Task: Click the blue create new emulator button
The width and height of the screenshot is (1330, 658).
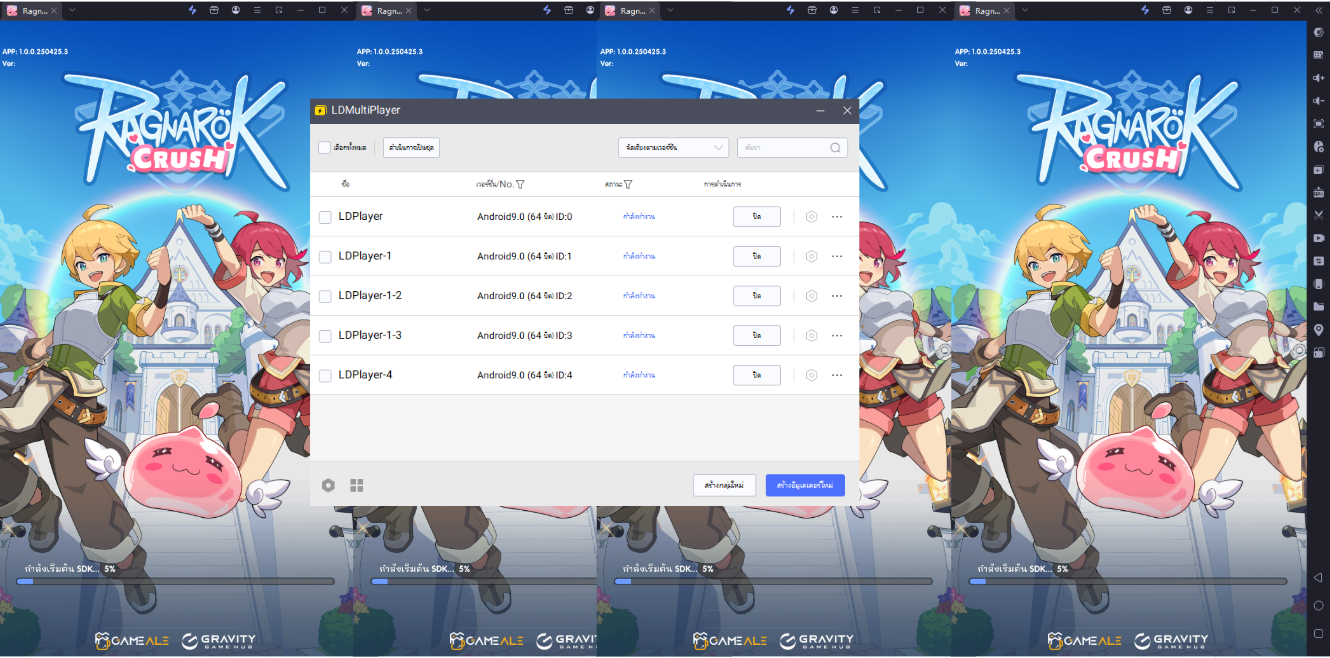Action: pos(805,485)
